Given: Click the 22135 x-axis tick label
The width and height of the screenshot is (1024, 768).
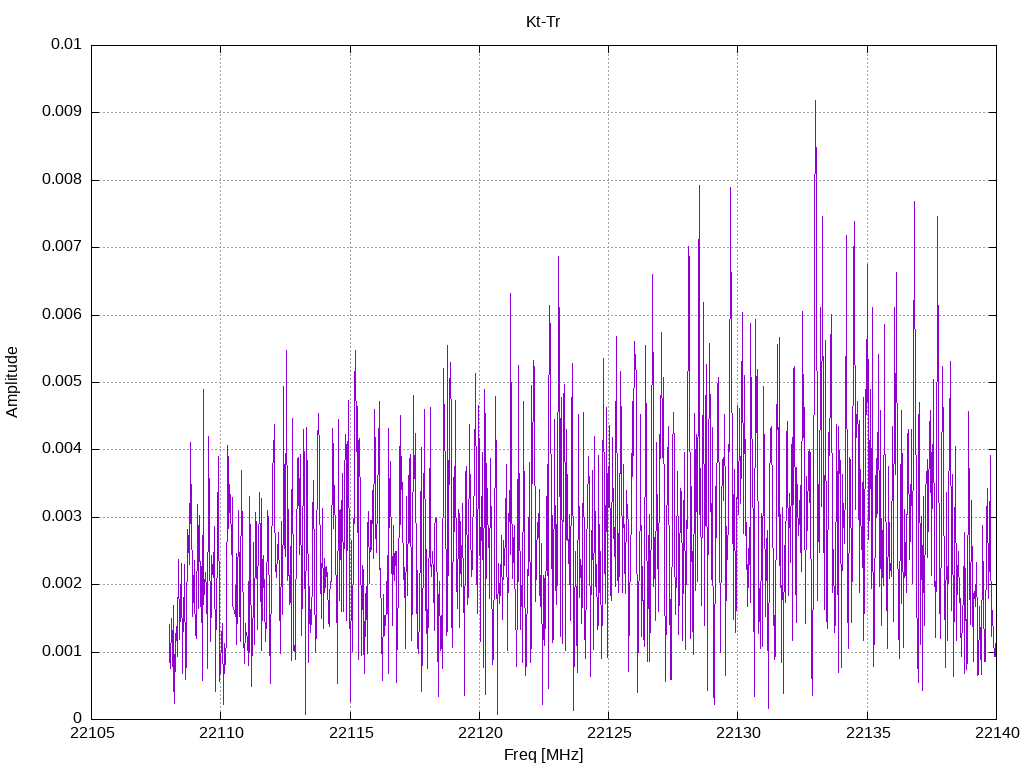Looking at the screenshot, I should pos(868,733).
